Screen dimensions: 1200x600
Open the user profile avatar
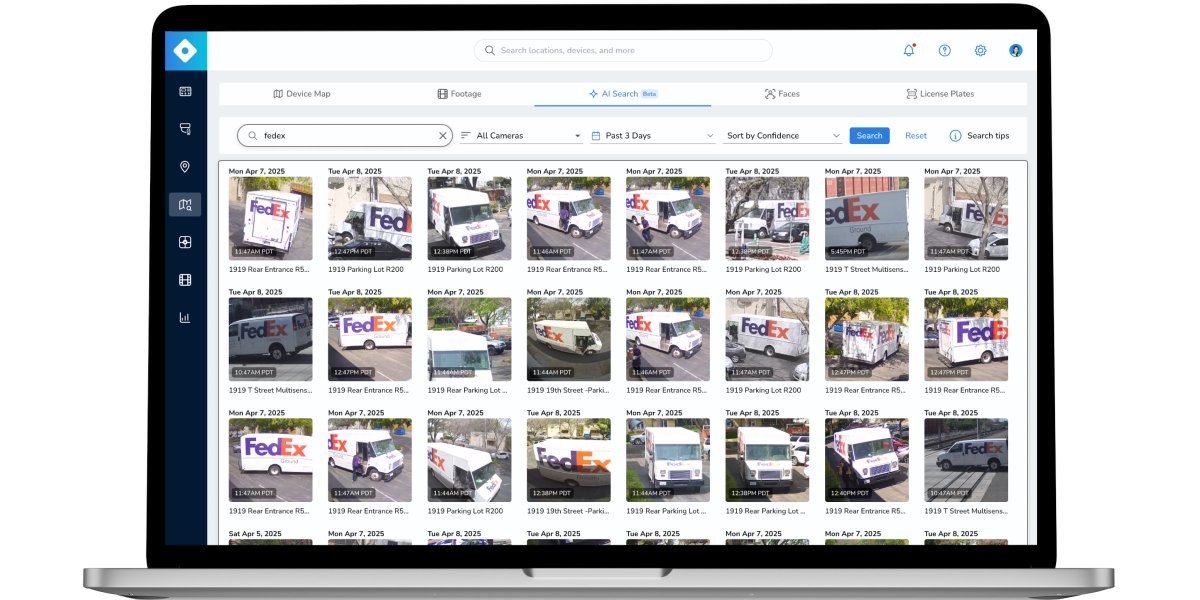[1016, 50]
